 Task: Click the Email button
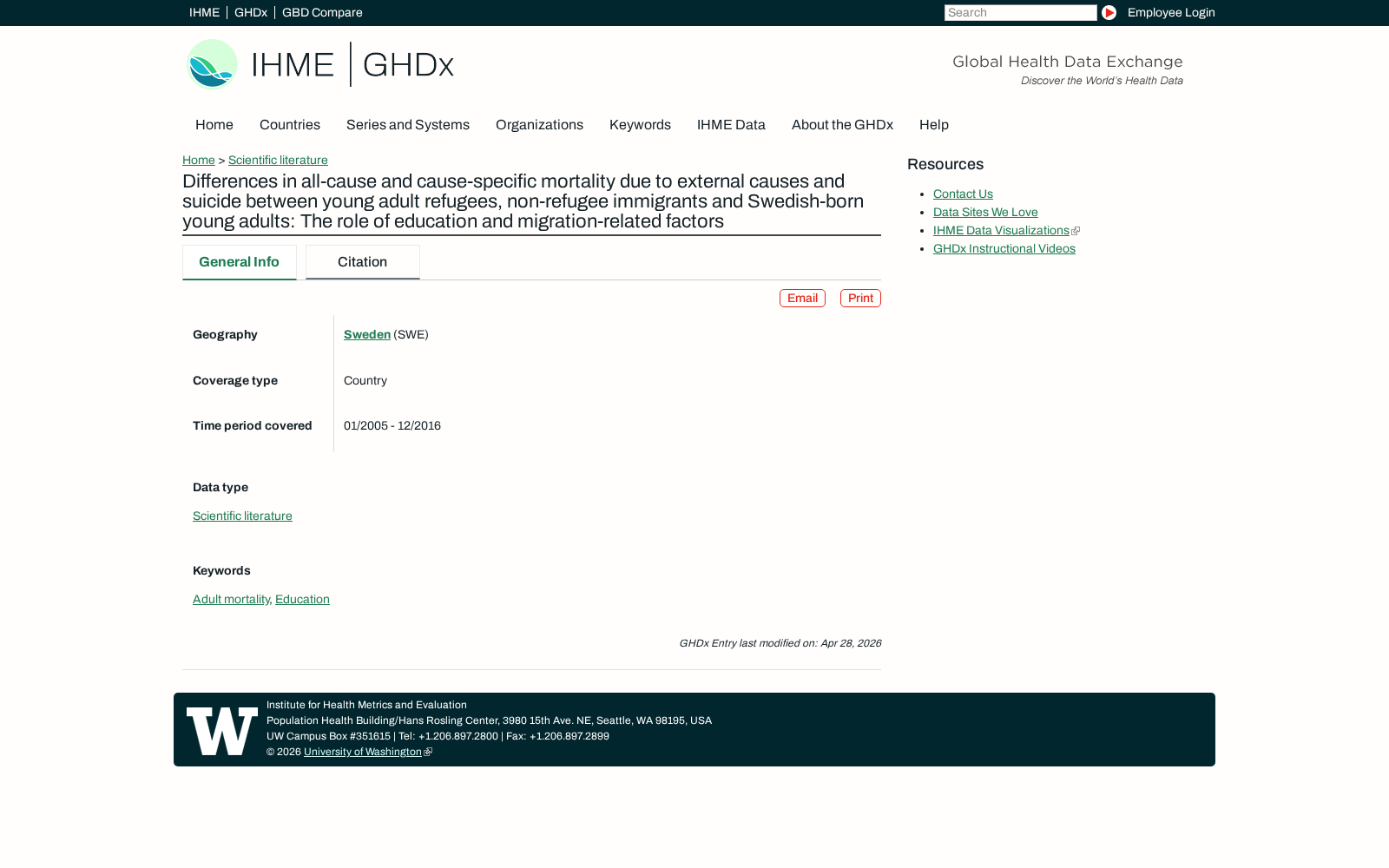(x=802, y=298)
